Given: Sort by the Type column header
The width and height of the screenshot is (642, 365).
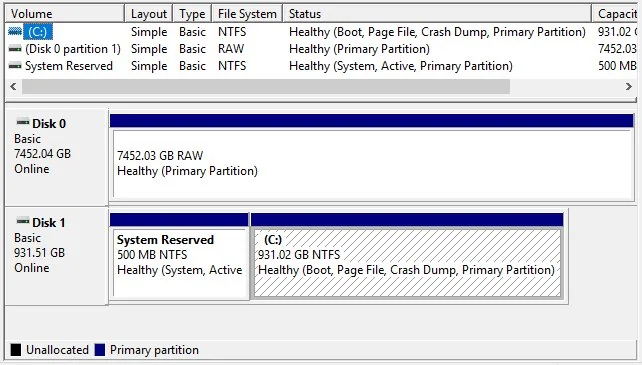Looking at the screenshot, I should pyautogui.click(x=192, y=14).
